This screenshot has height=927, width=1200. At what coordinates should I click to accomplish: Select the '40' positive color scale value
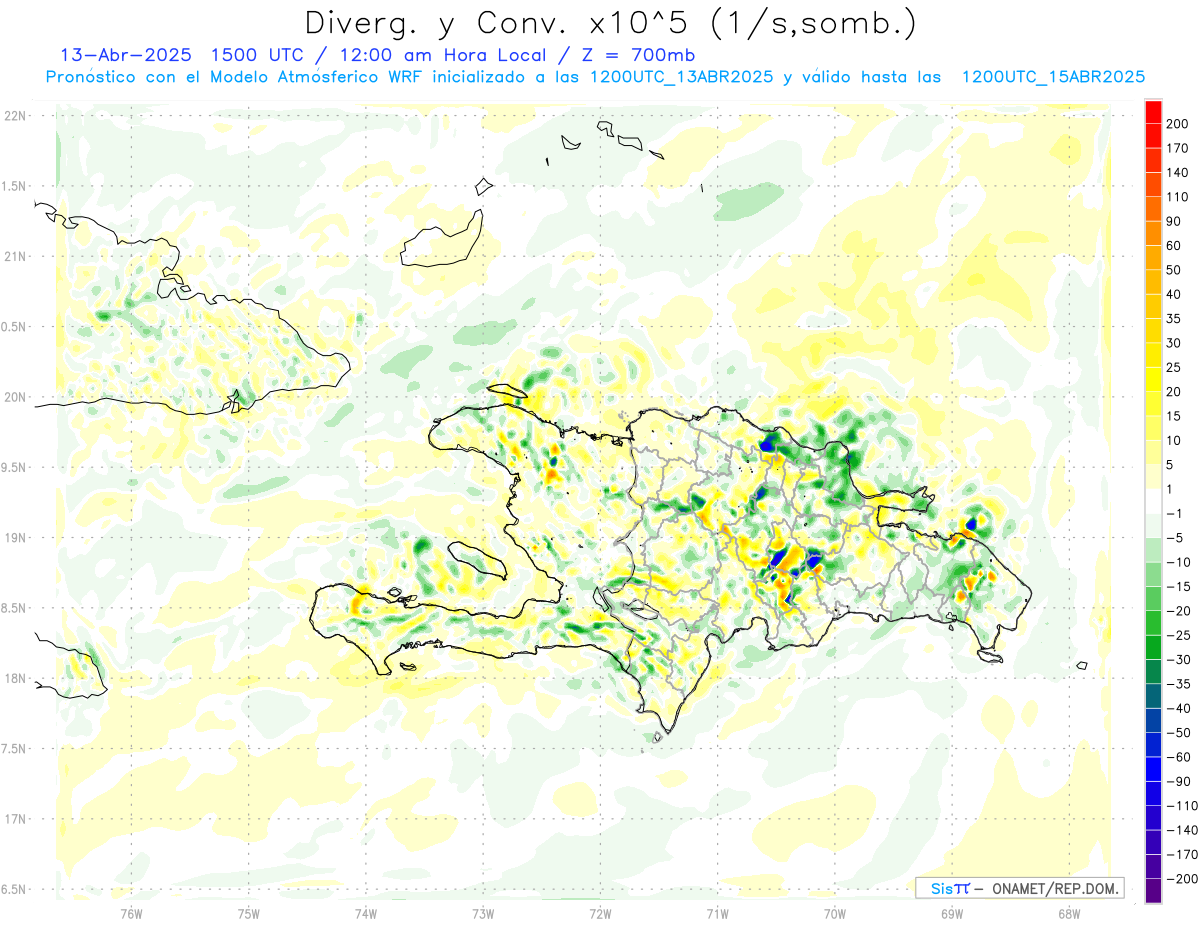[1175, 294]
